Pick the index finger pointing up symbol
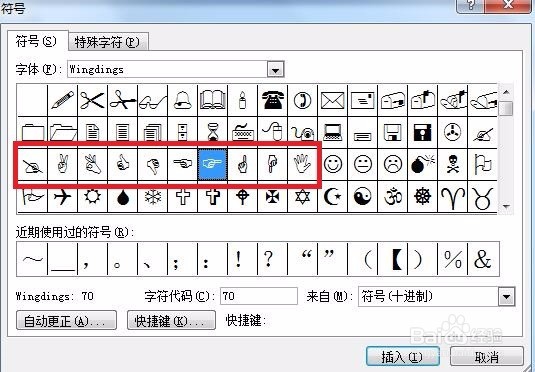The height and width of the screenshot is (372, 535). click(243, 164)
